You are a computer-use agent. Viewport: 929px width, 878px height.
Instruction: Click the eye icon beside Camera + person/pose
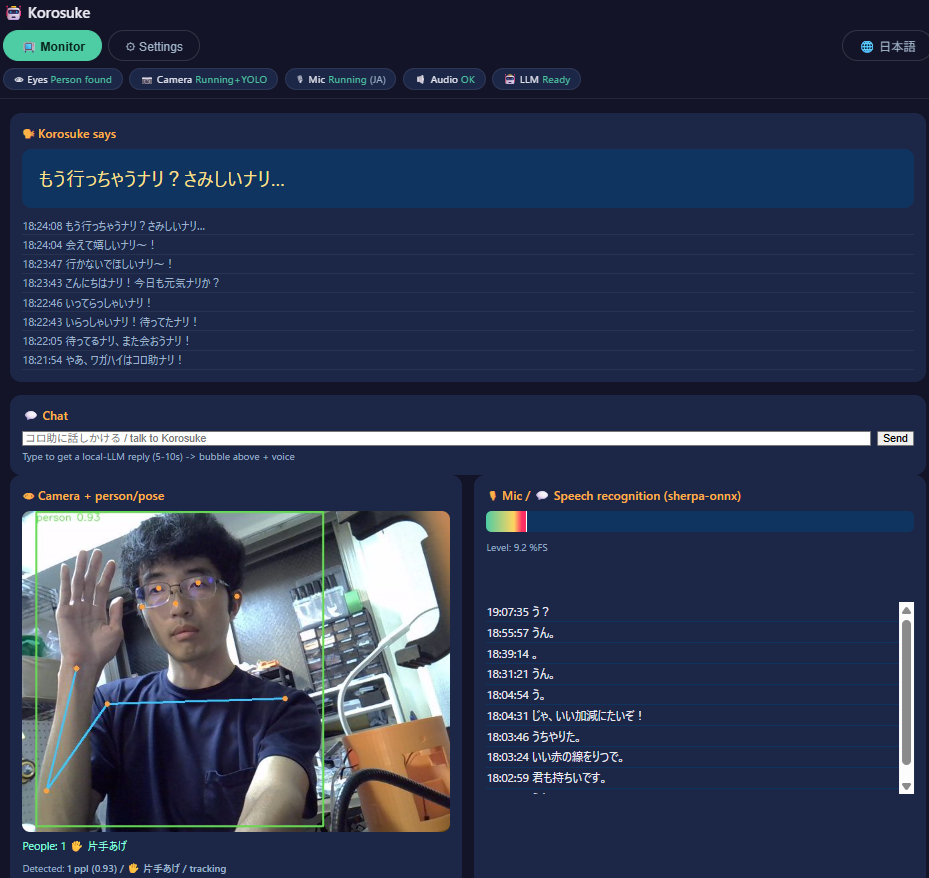pos(28,496)
